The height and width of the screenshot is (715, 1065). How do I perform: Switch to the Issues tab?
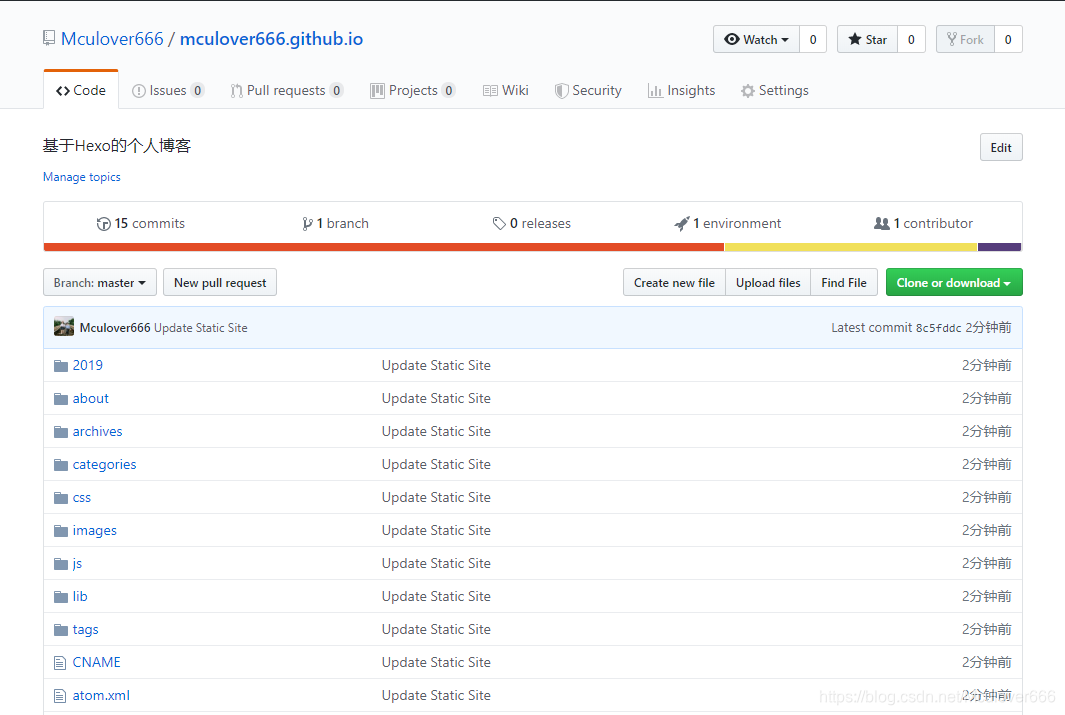click(x=168, y=90)
